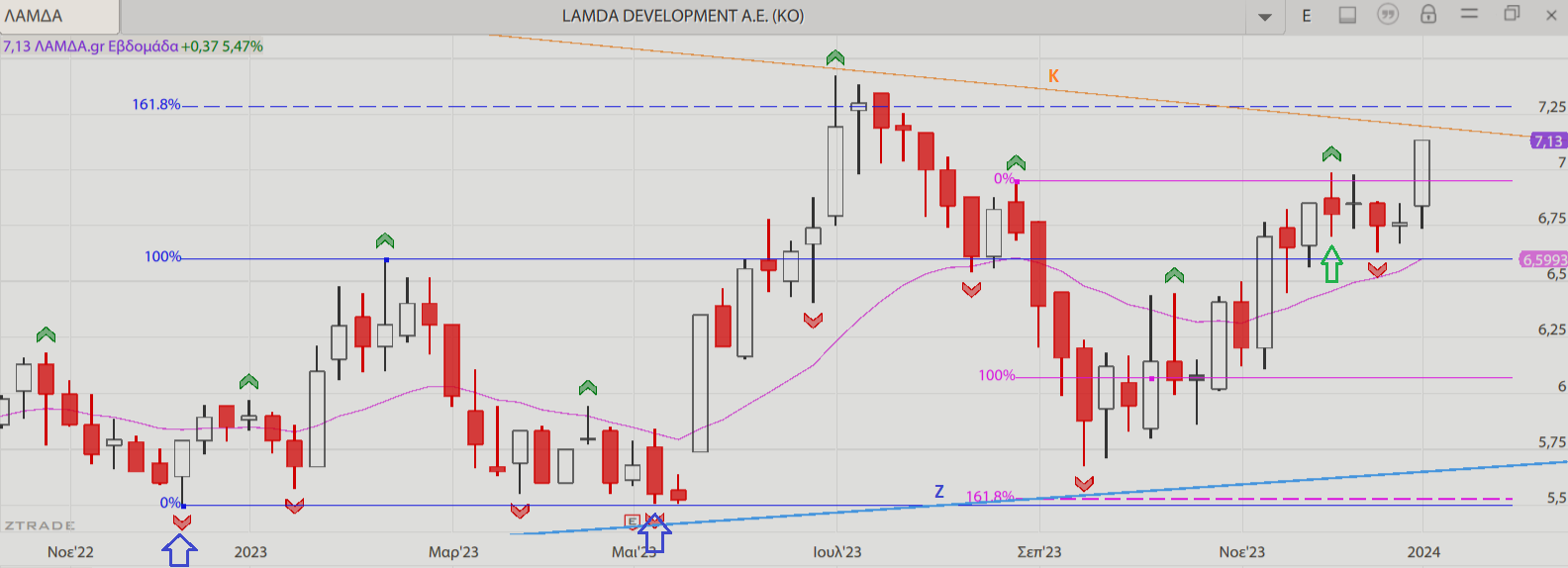Image resolution: width=1568 pixels, height=568 pixels.
Task: Click the Νοε'23 date axis label
Action: coord(1241,552)
